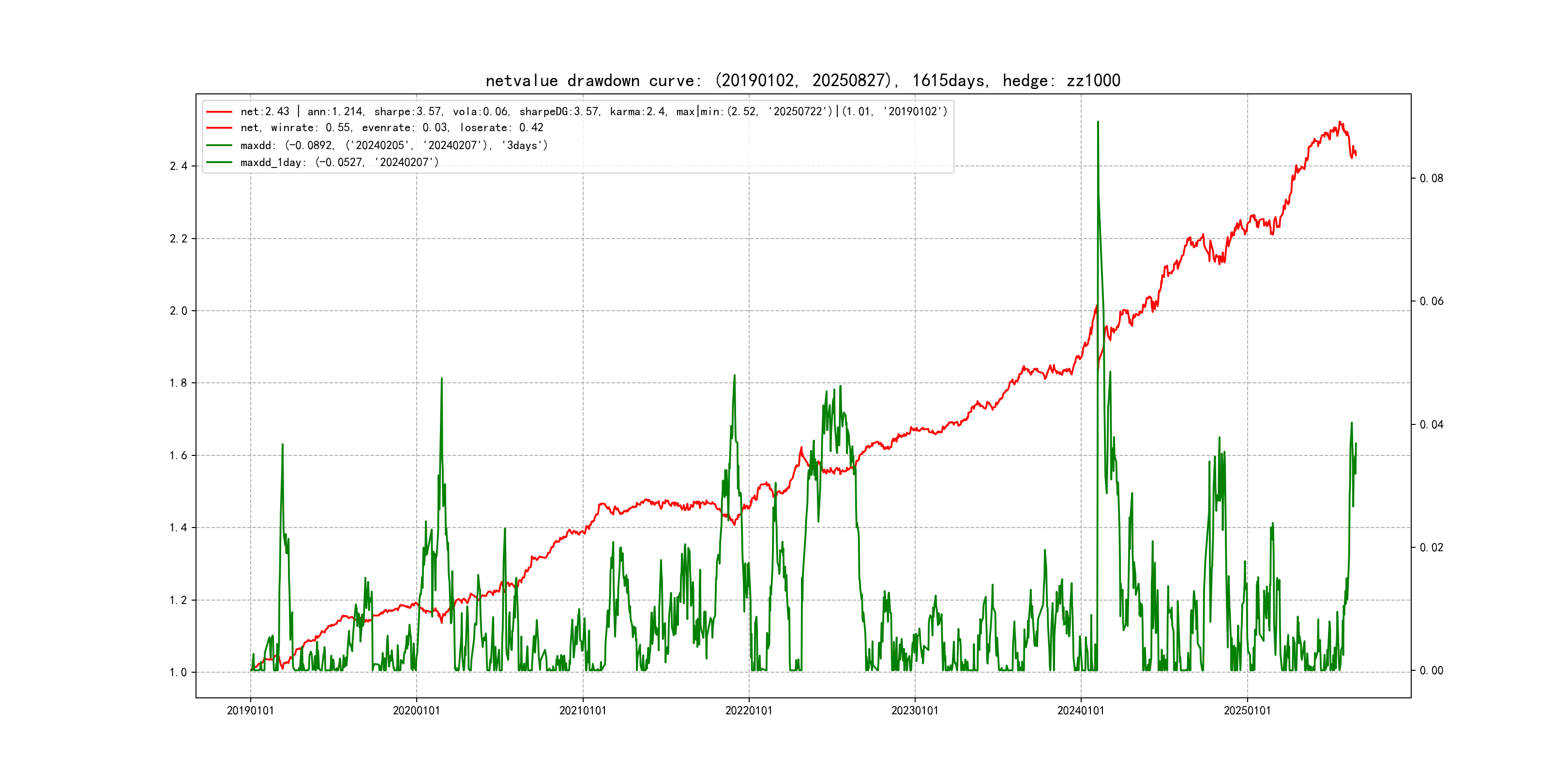Image resolution: width=1568 pixels, height=784 pixels.
Task: Click x-axis label 20220101
Action: tap(749, 711)
